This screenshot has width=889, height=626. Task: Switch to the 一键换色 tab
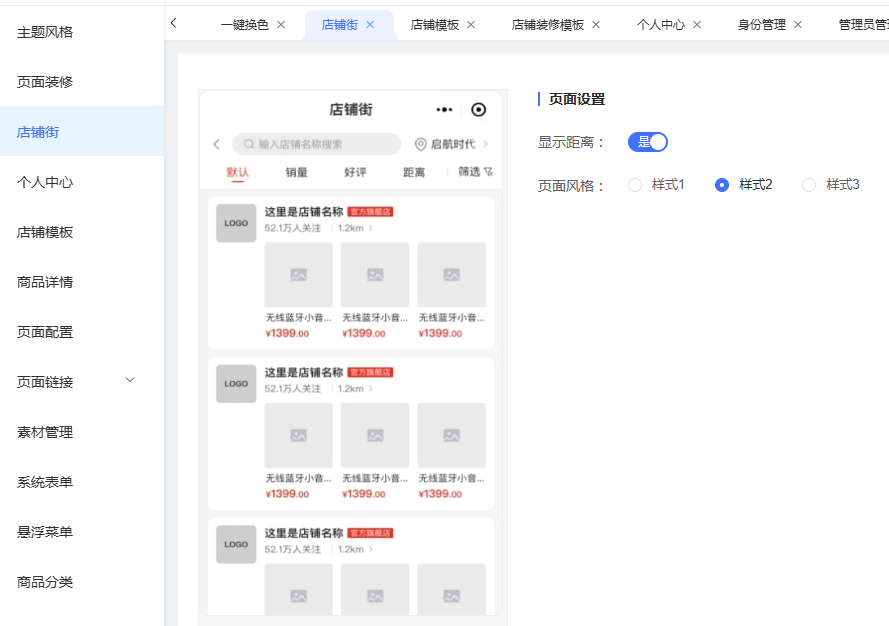pos(244,25)
